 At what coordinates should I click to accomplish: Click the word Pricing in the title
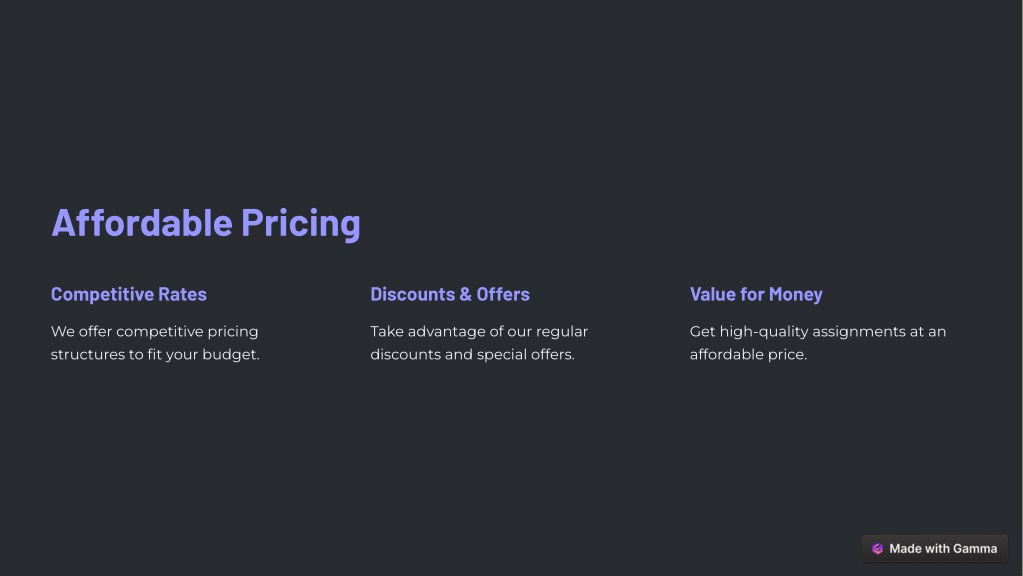pos(301,224)
